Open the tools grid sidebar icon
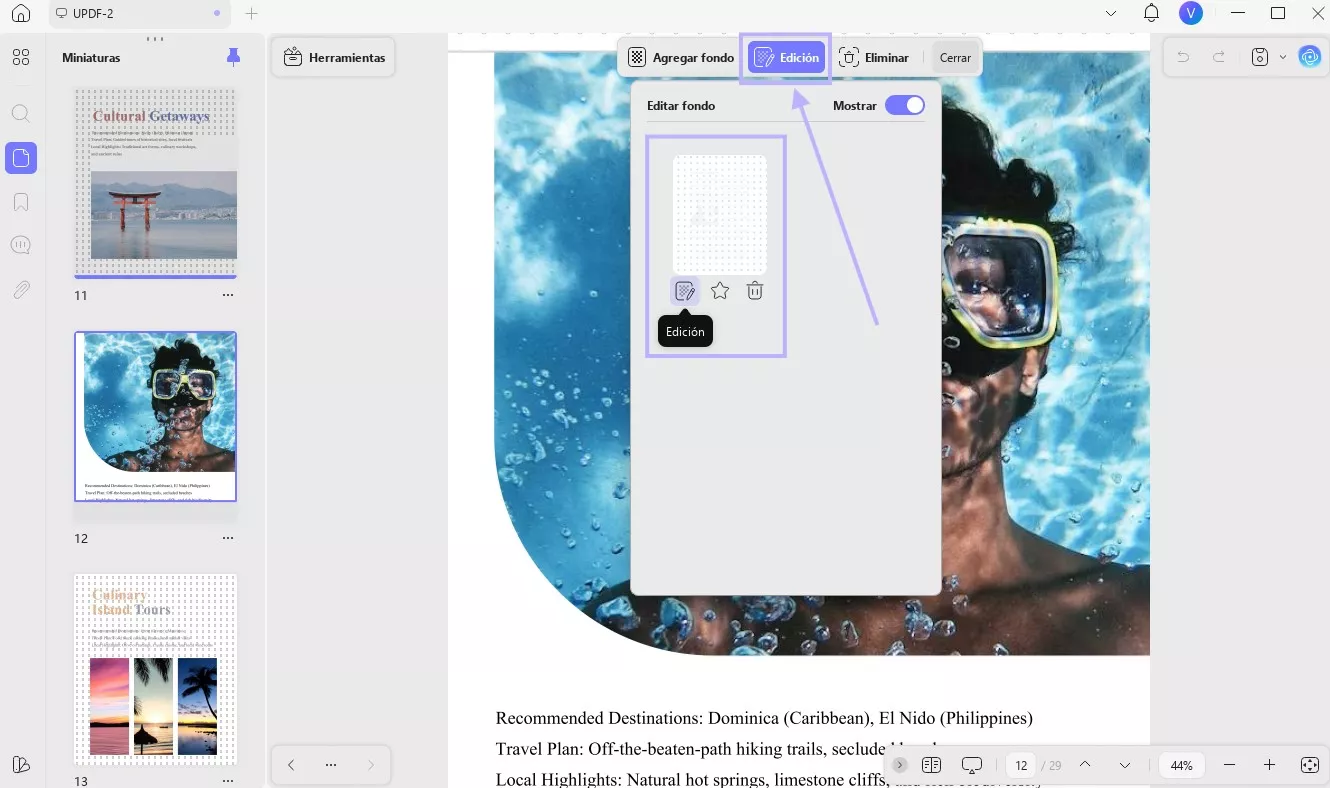 click(x=21, y=57)
